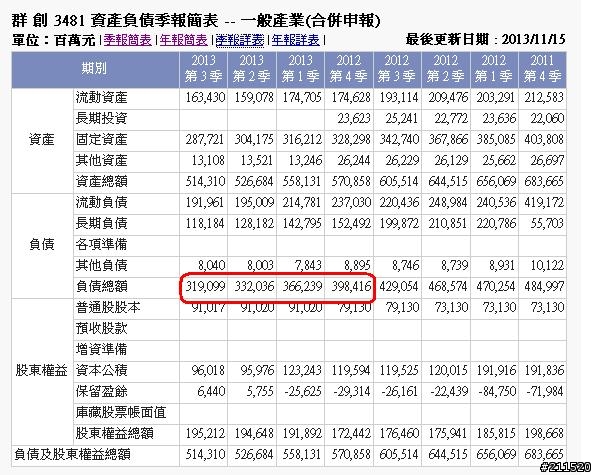Click the 資產總額 row label
Screen dimensions: 596x475
(x=101, y=181)
